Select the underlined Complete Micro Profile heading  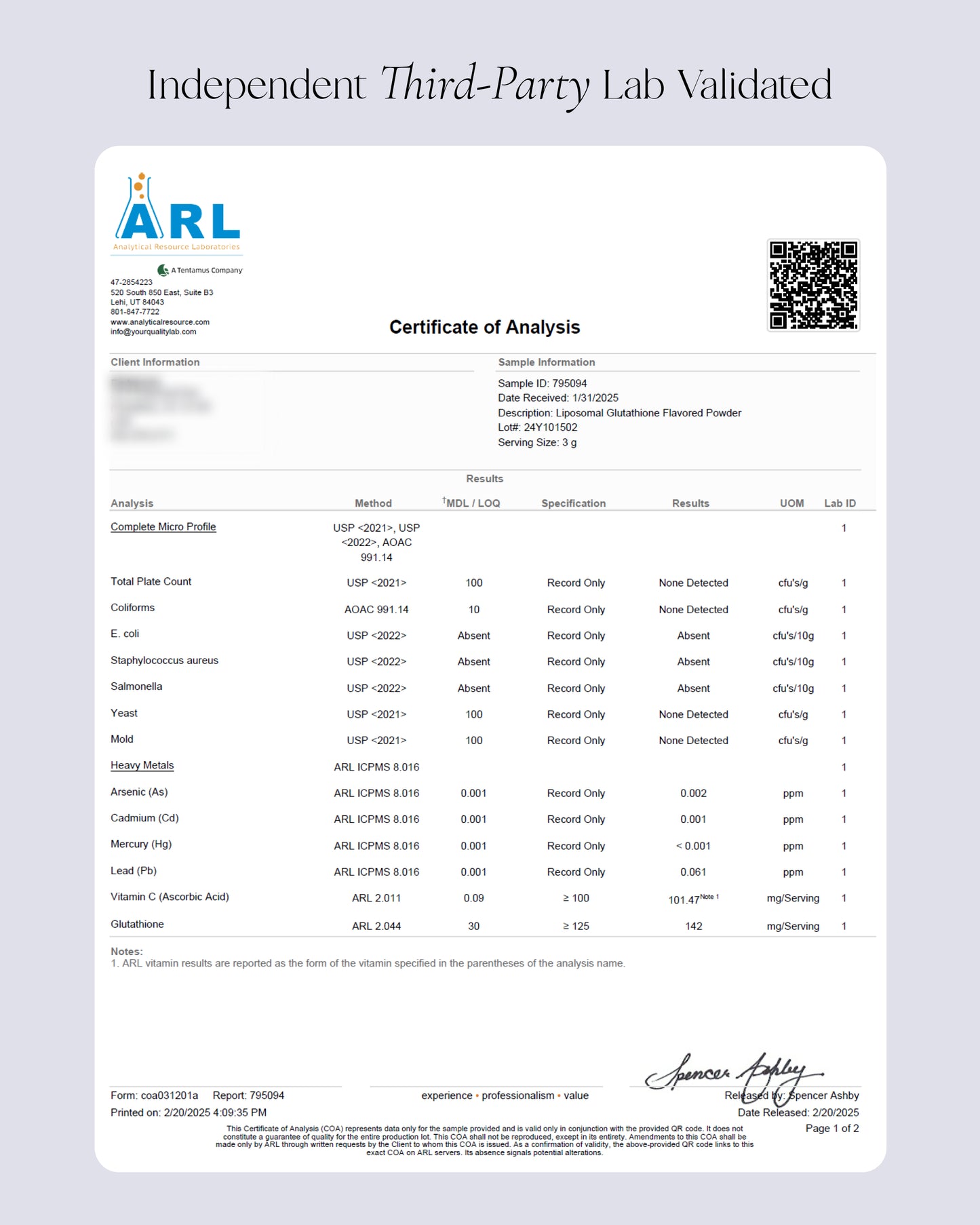click(163, 526)
